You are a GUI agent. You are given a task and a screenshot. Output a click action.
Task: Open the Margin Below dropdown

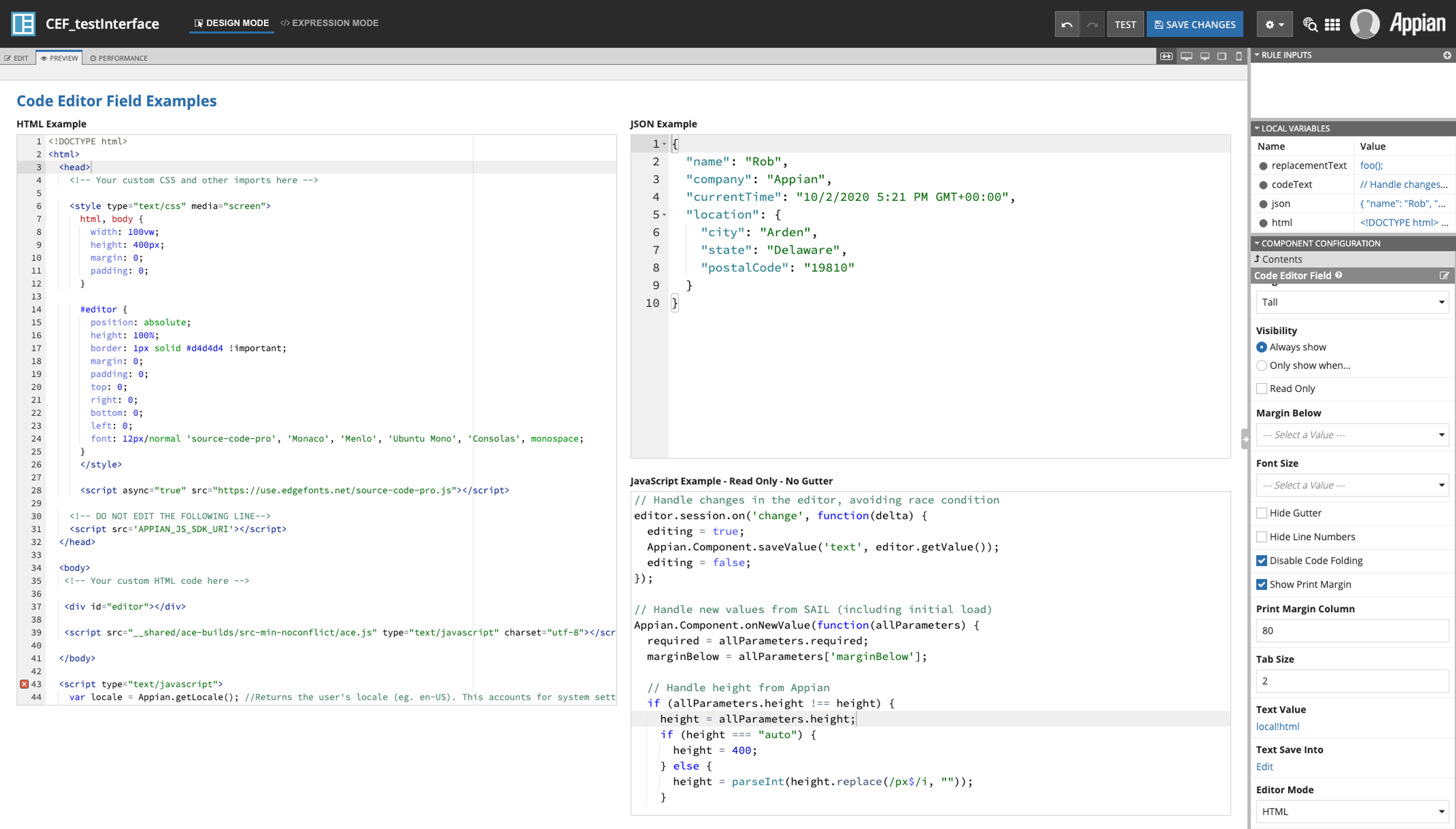pyautogui.click(x=1352, y=435)
